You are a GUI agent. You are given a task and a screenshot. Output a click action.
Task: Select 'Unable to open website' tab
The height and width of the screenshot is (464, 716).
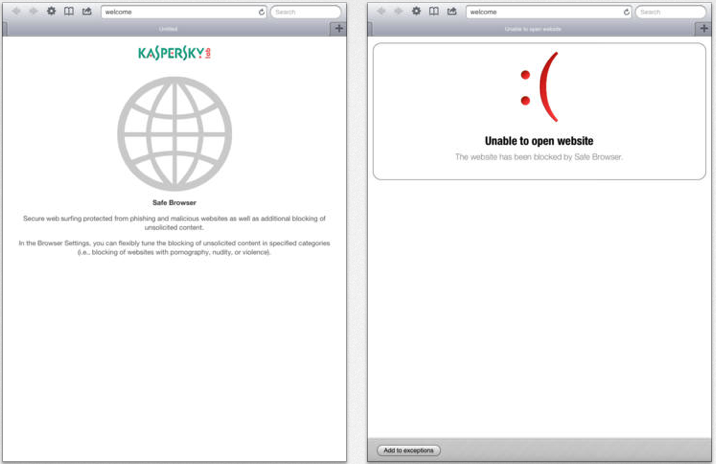click(533, 29)
